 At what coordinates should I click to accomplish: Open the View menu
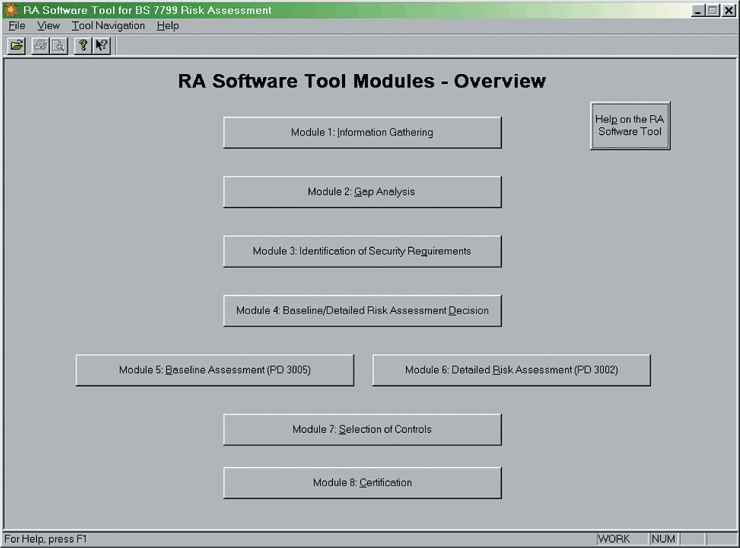[x=48, y=26]
